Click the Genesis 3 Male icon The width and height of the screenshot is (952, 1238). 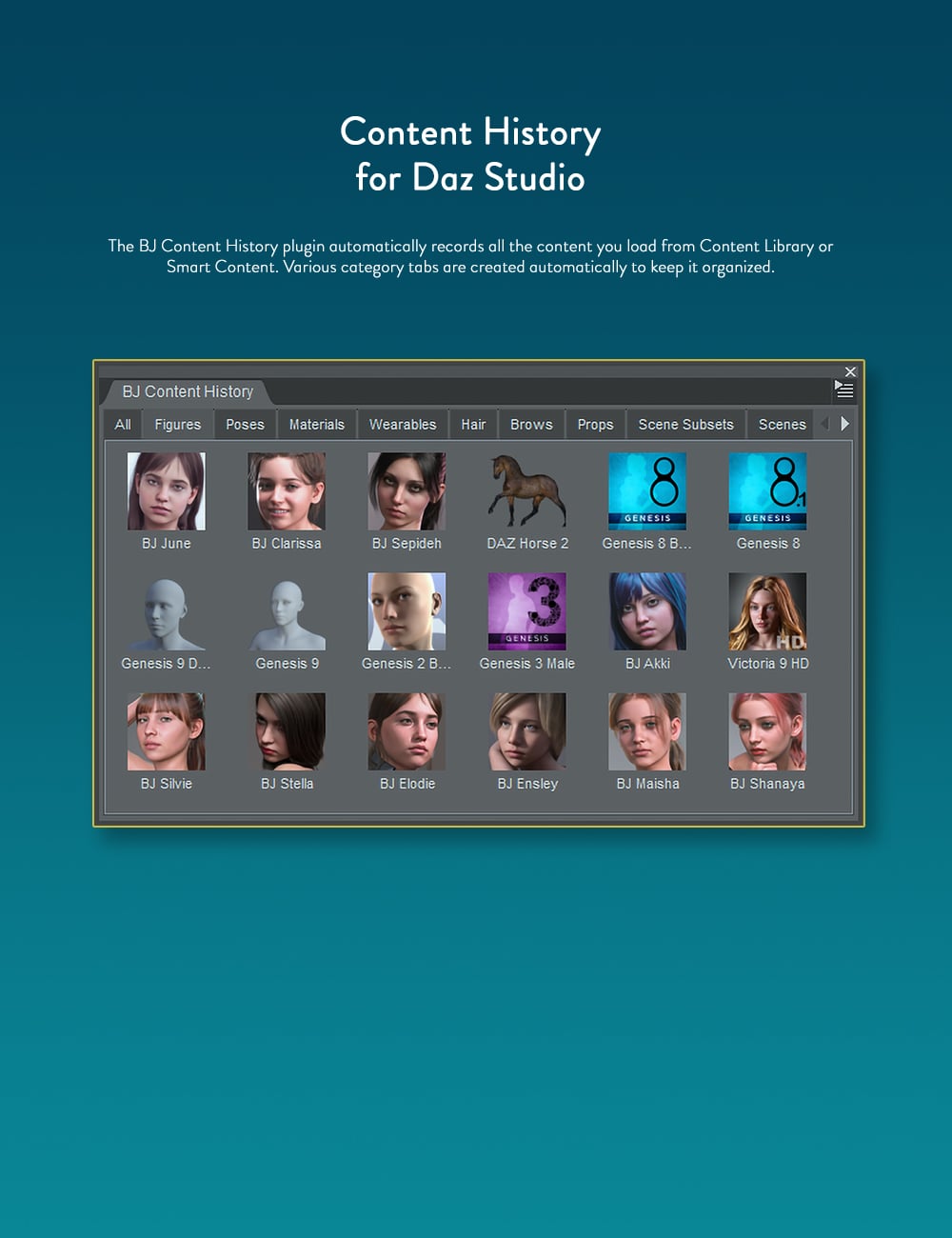(x=527, y=611)
